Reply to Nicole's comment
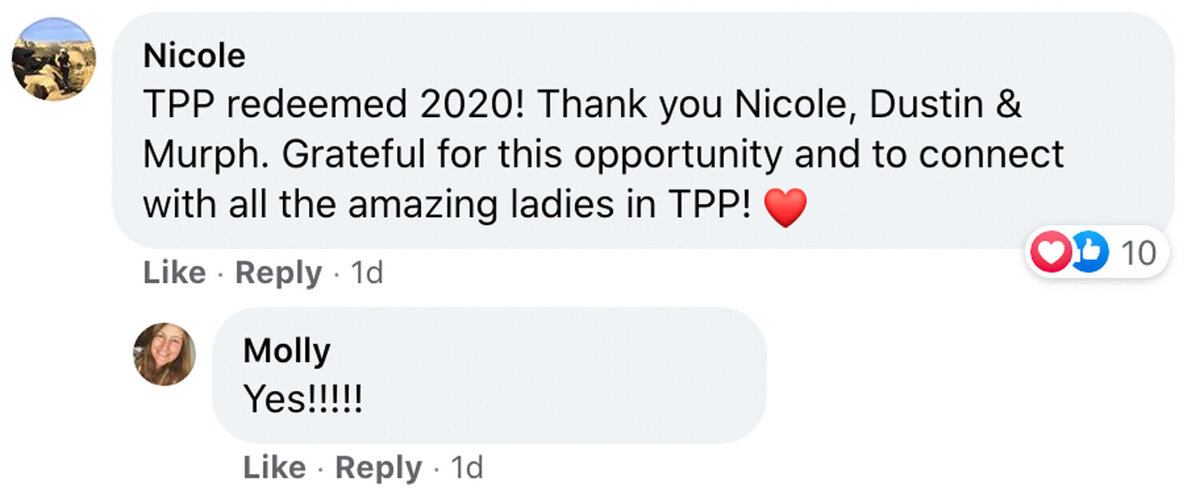The image size is (1200, 490). (x=278, y=273)
